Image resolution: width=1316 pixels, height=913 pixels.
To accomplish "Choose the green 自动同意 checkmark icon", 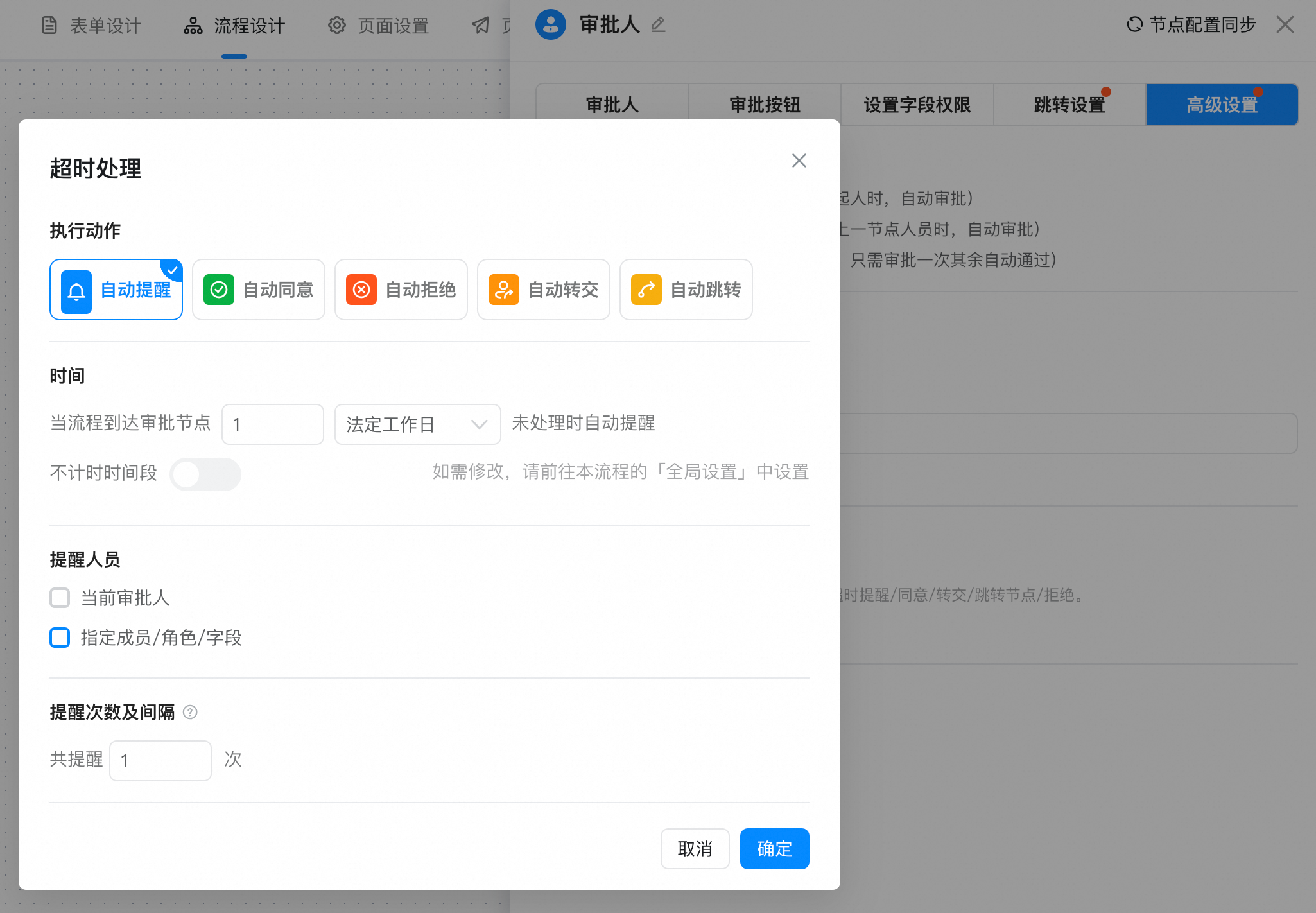I will 219,290.
